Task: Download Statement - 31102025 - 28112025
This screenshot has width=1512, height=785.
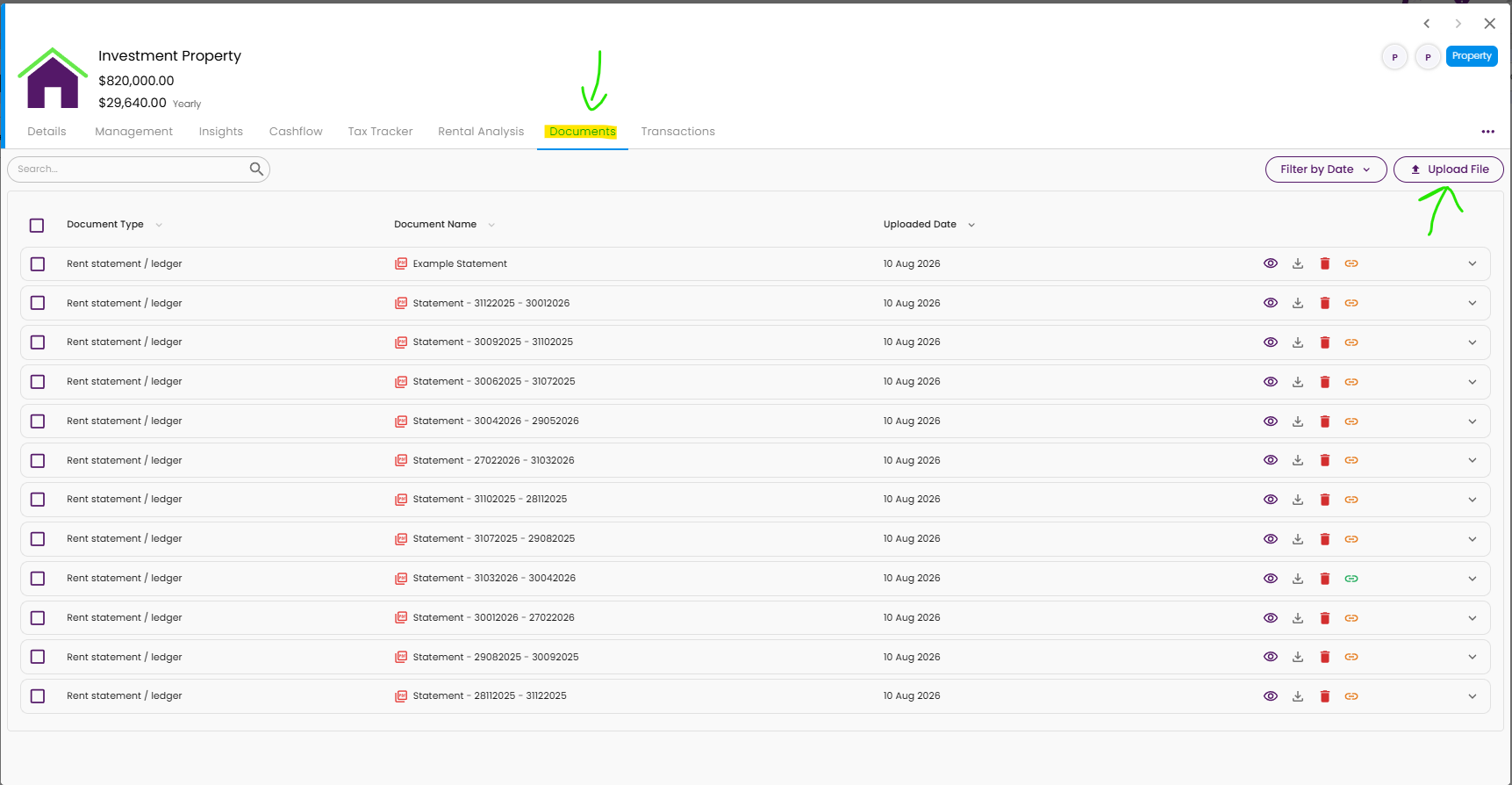Action: pos(1298,500)
